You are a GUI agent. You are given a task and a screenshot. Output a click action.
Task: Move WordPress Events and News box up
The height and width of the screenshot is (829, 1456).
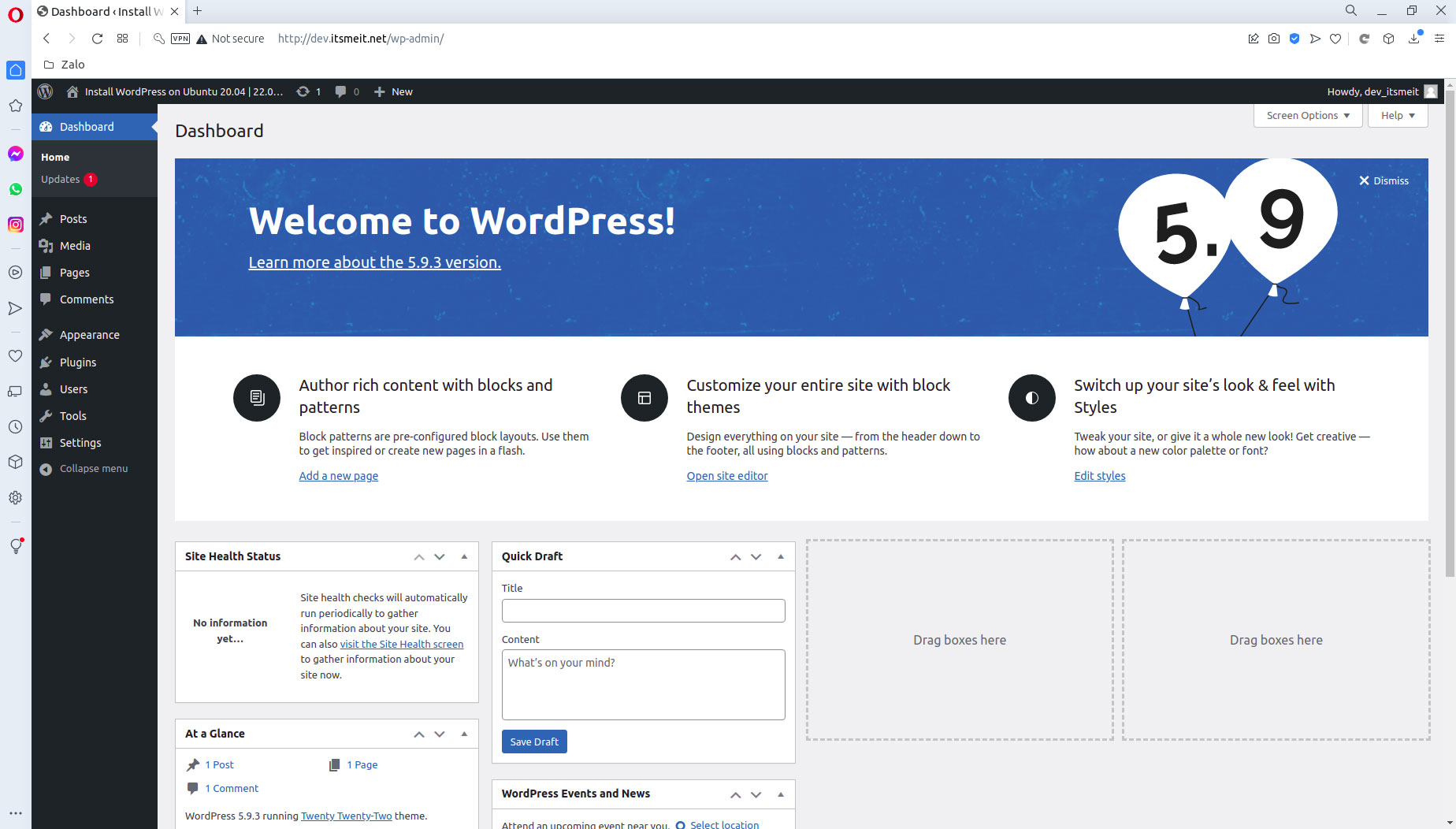pyautogui.click(x=735, y=794)
